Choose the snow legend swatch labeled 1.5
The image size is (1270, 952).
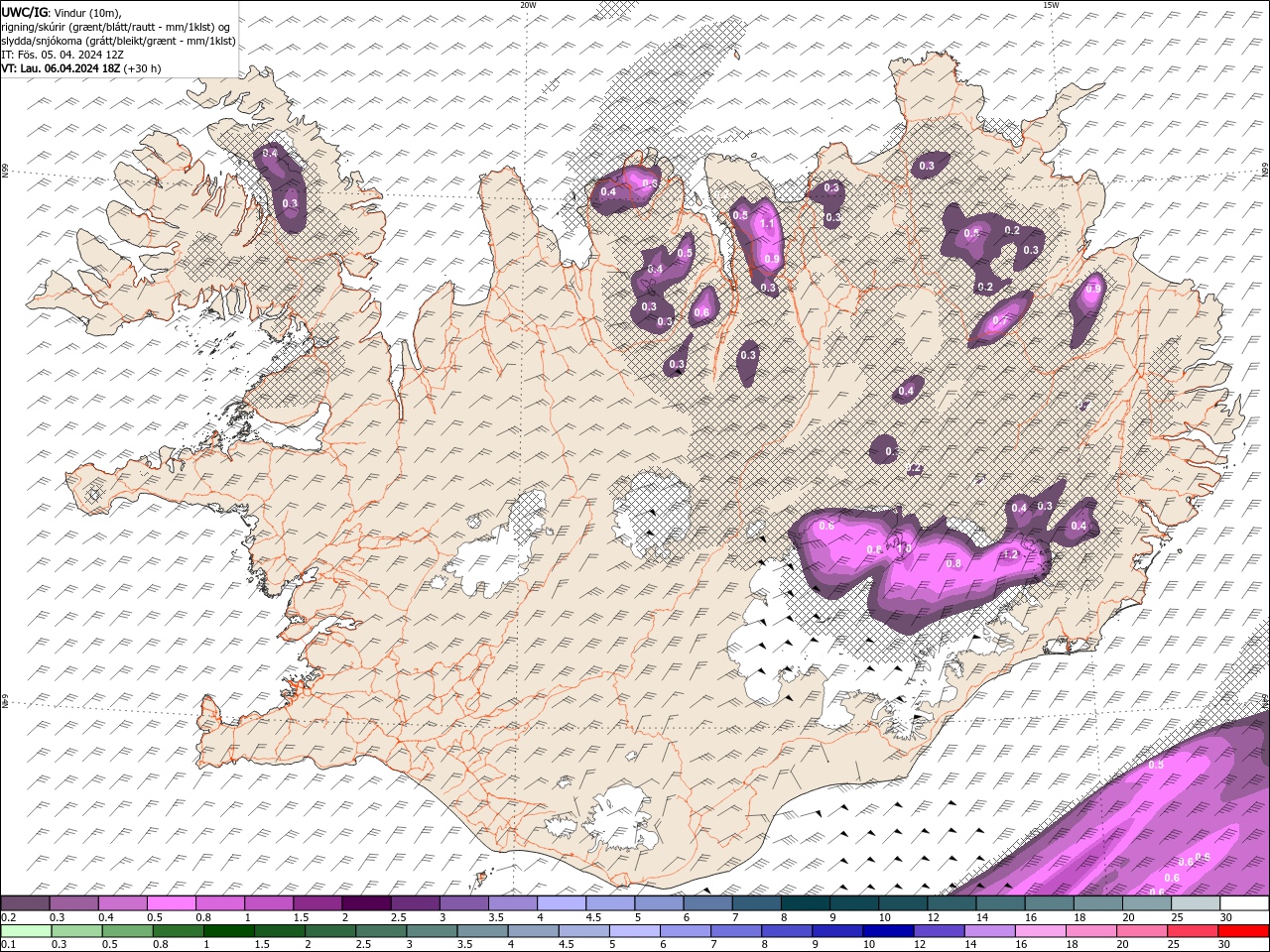point(317,903)
